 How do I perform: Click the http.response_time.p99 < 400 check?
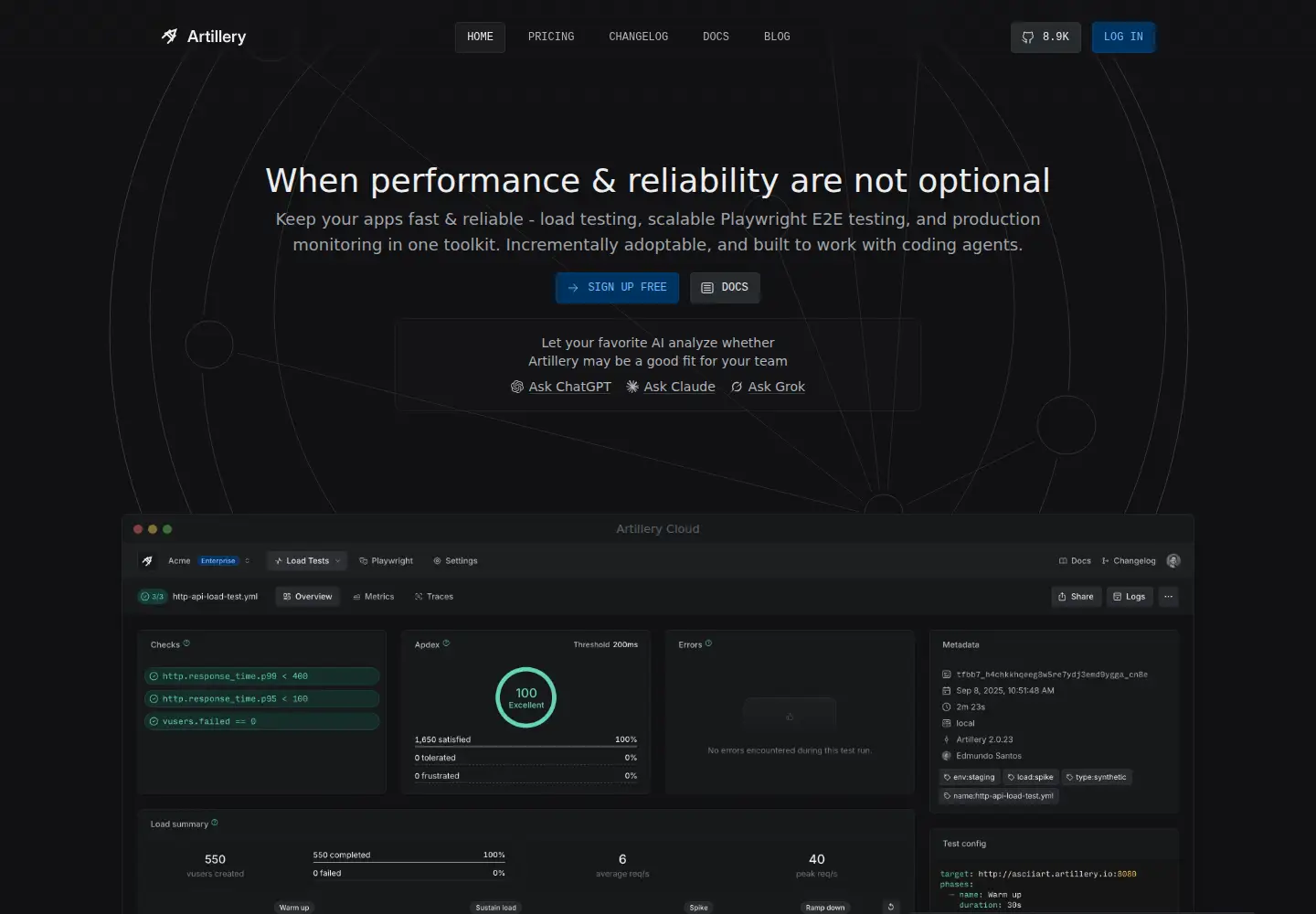point(261,676)
